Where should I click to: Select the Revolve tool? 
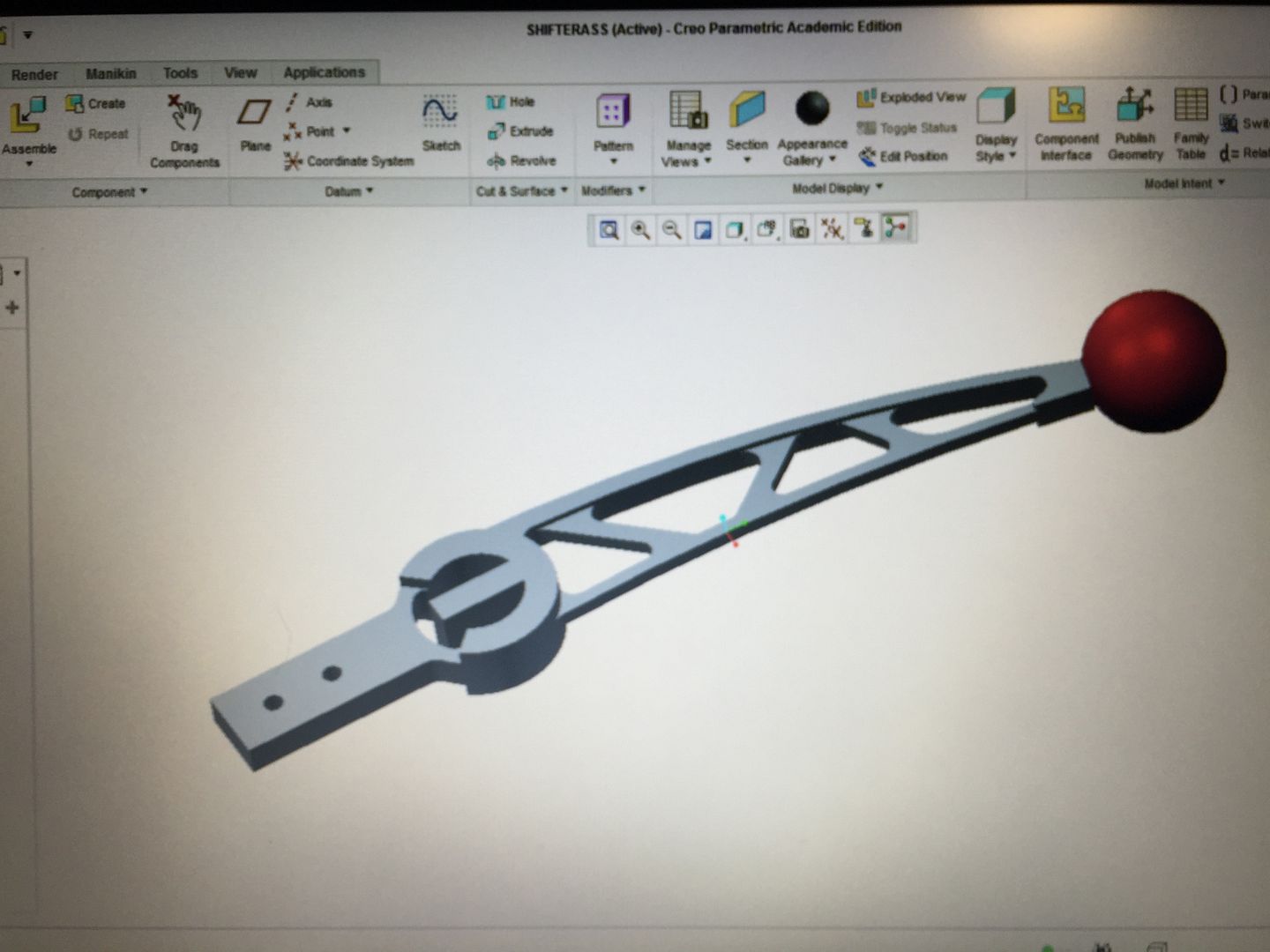click(521, 160)
